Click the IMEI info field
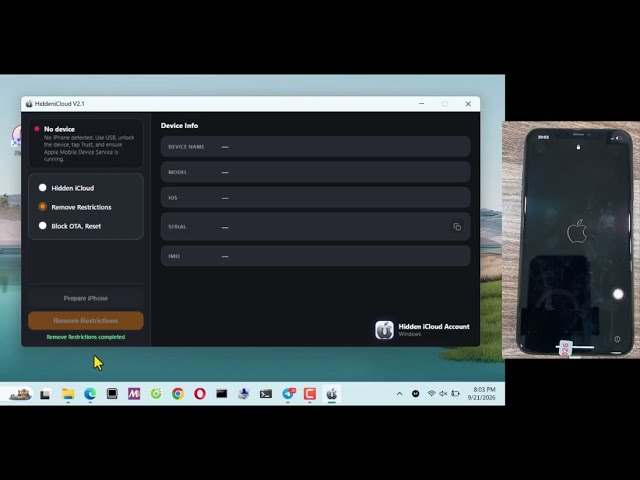This screenshot has height=480, width=640. [316, 256]
